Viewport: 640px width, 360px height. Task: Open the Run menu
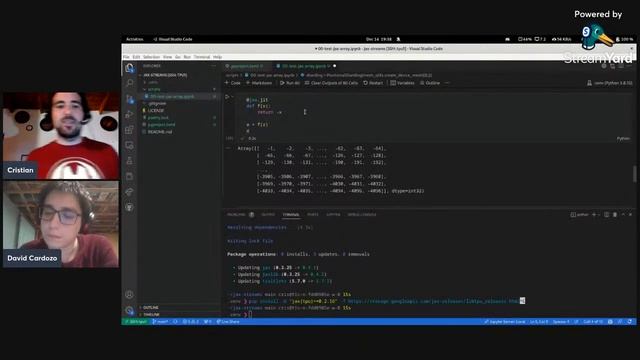tap(187, 57)
